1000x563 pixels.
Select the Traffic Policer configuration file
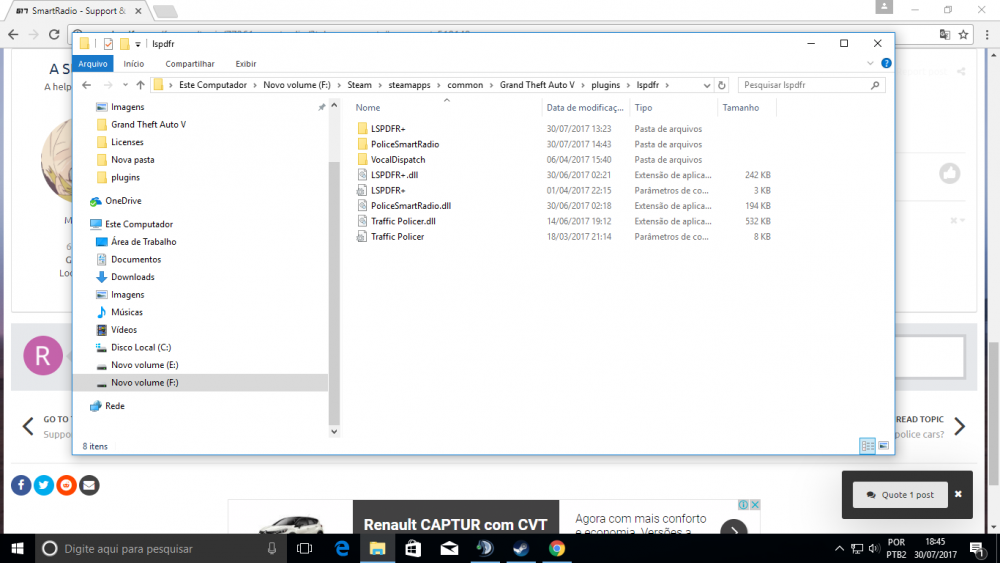[x=397, y=237]
